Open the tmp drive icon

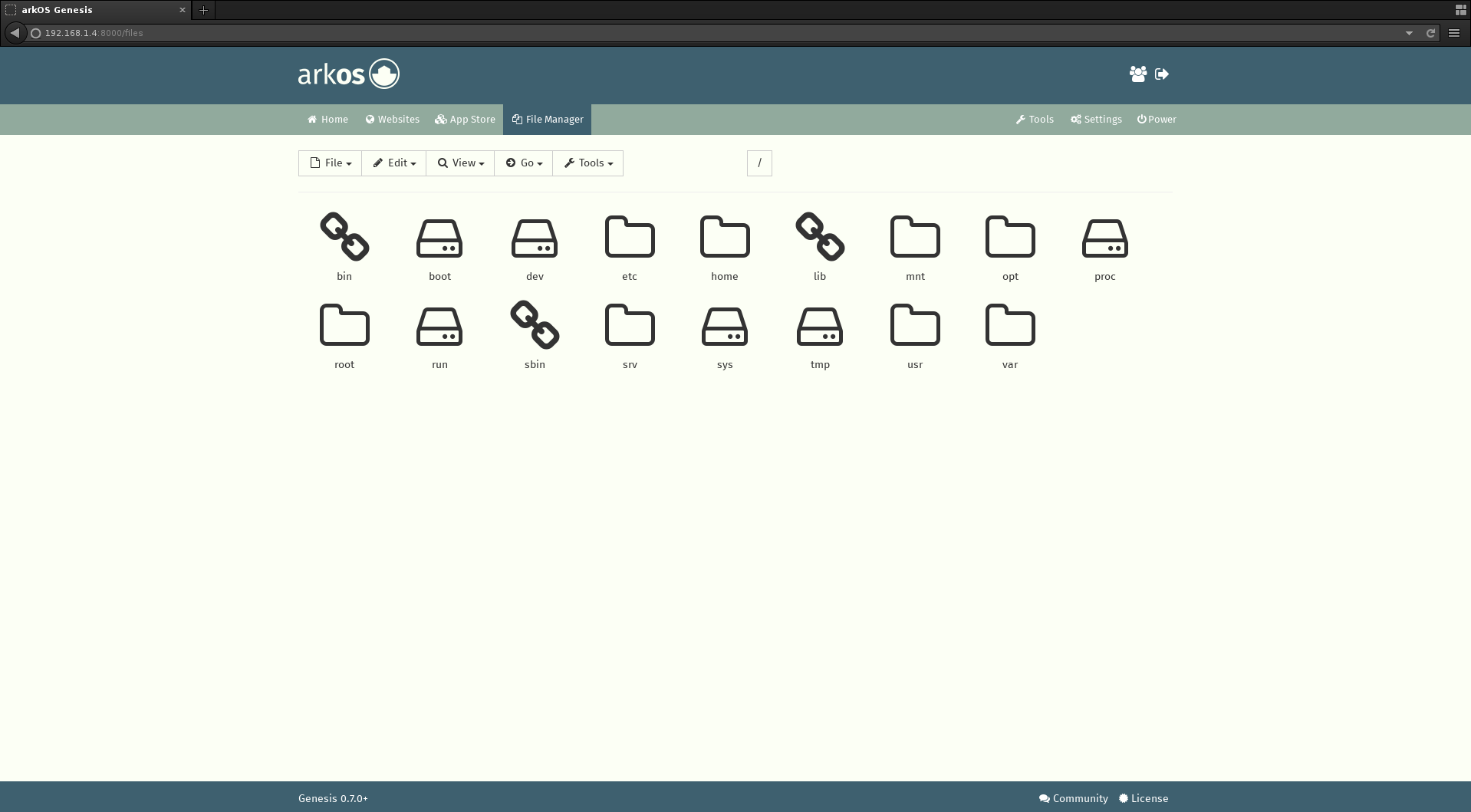point(820,327)
